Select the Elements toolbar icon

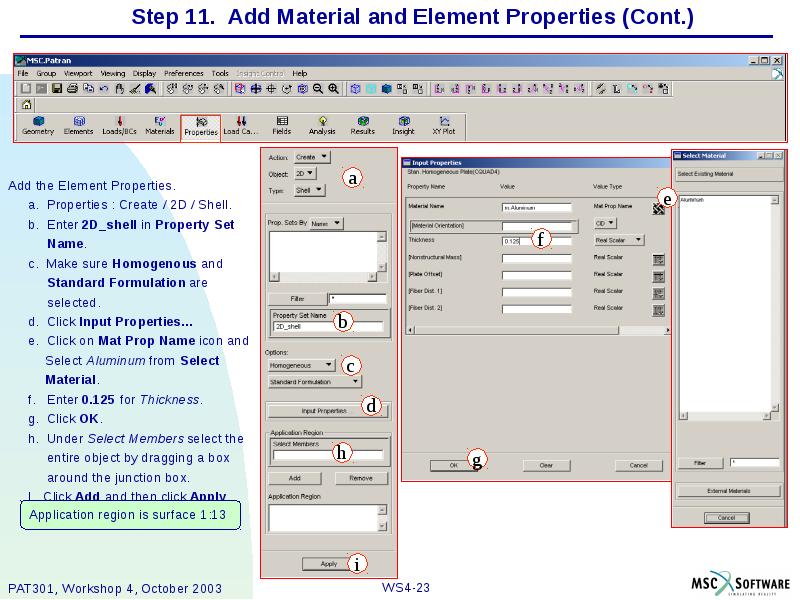[x=78, y=126]
